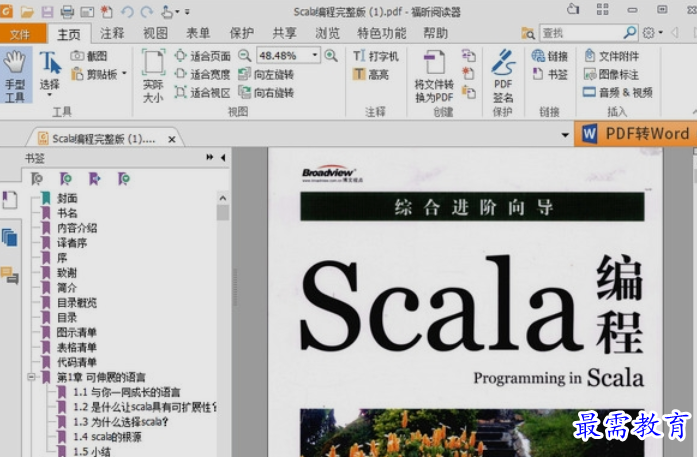Image resolution: width=697 pixels, height=457 pixels.
Task: Rotate view left (向左旋转)
Action: 266,74
